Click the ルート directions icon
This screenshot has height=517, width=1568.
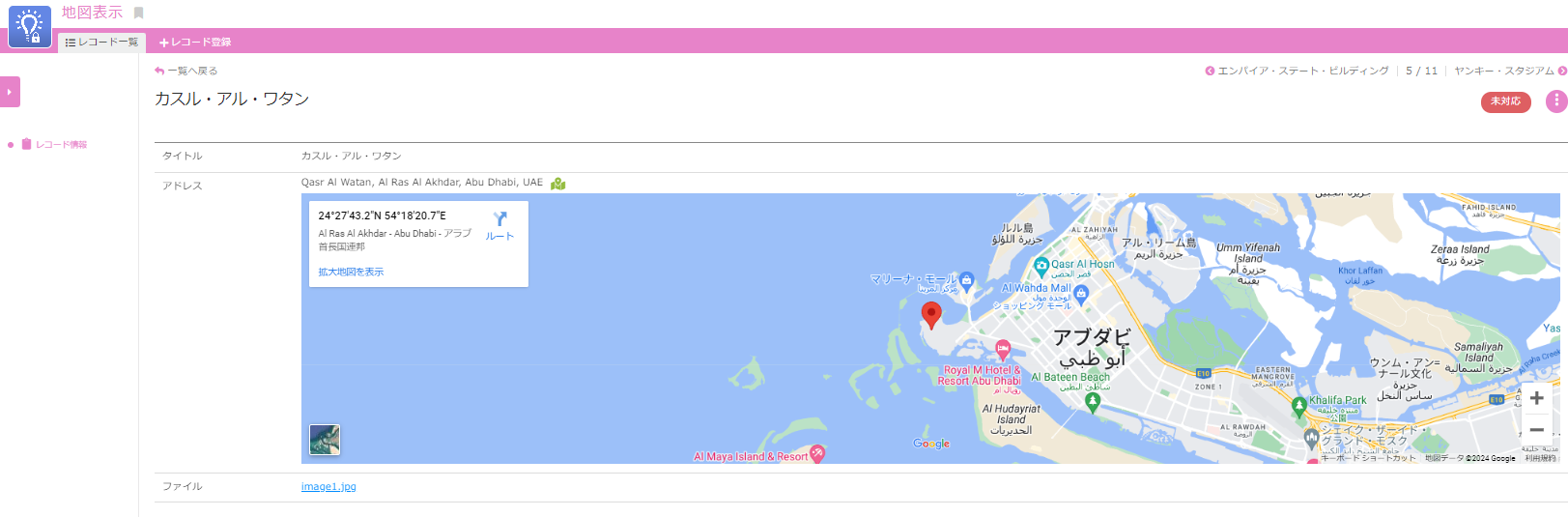499,224
